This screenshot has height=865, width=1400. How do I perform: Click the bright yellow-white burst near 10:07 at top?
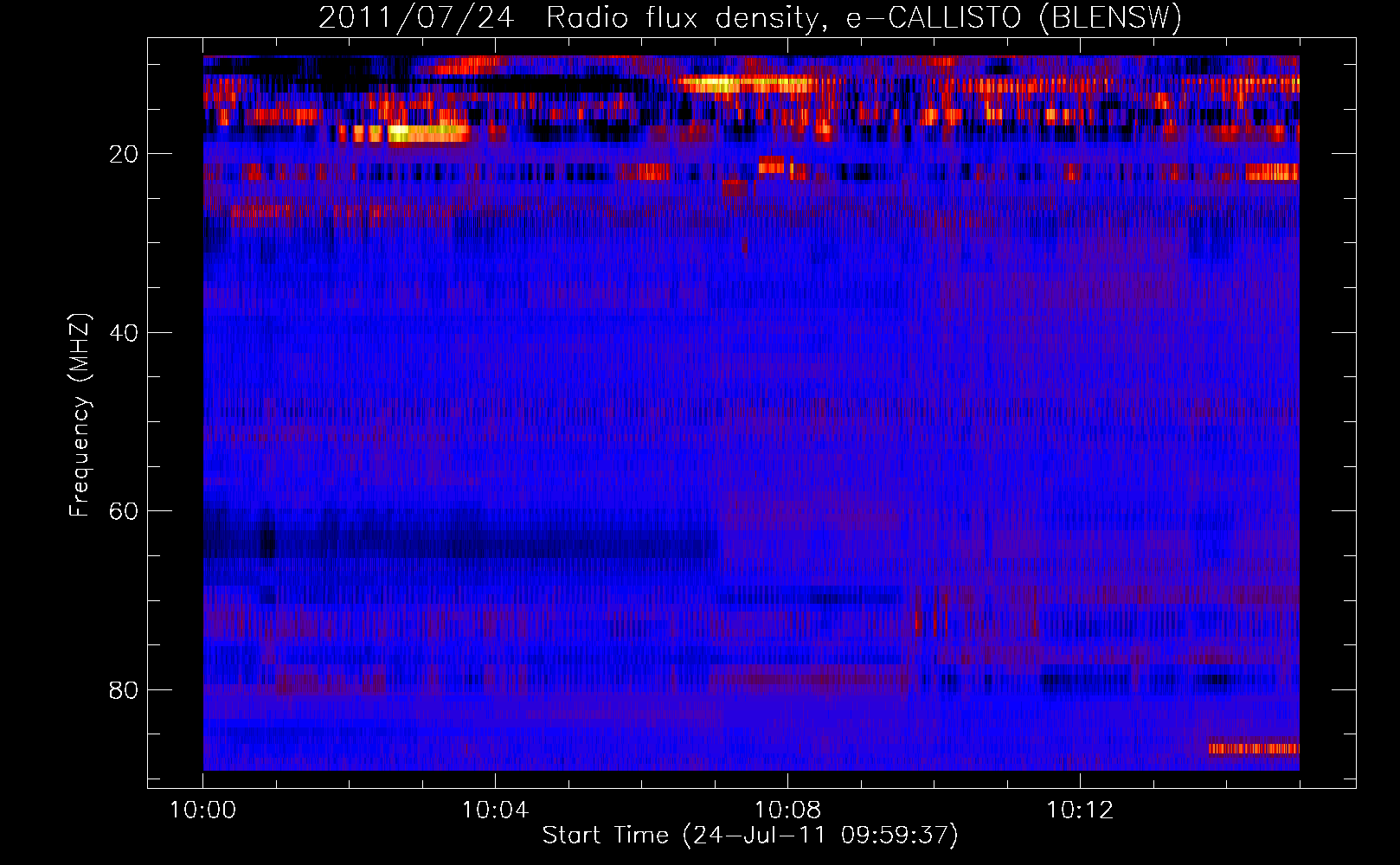pos(744,84)
